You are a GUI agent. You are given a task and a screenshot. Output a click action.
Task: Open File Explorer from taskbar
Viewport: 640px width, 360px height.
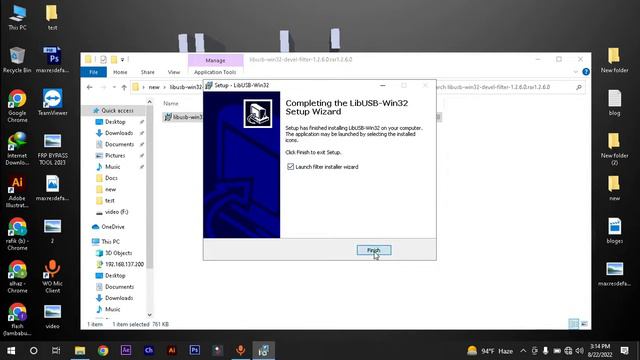[x=80, y=350]
